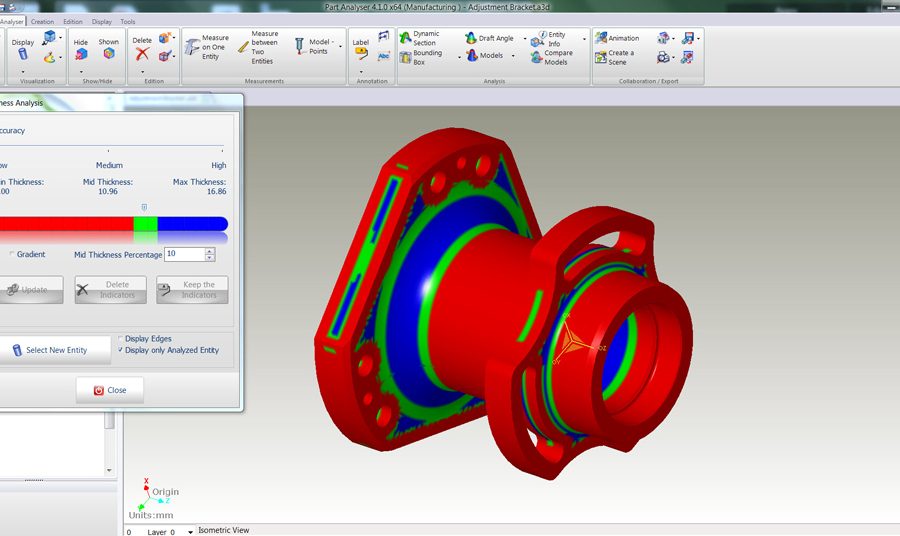This screenshot has width=900, height=536.
Task: Increase Mid Thickness Percentage with up stepper
Action: [210, 251]
